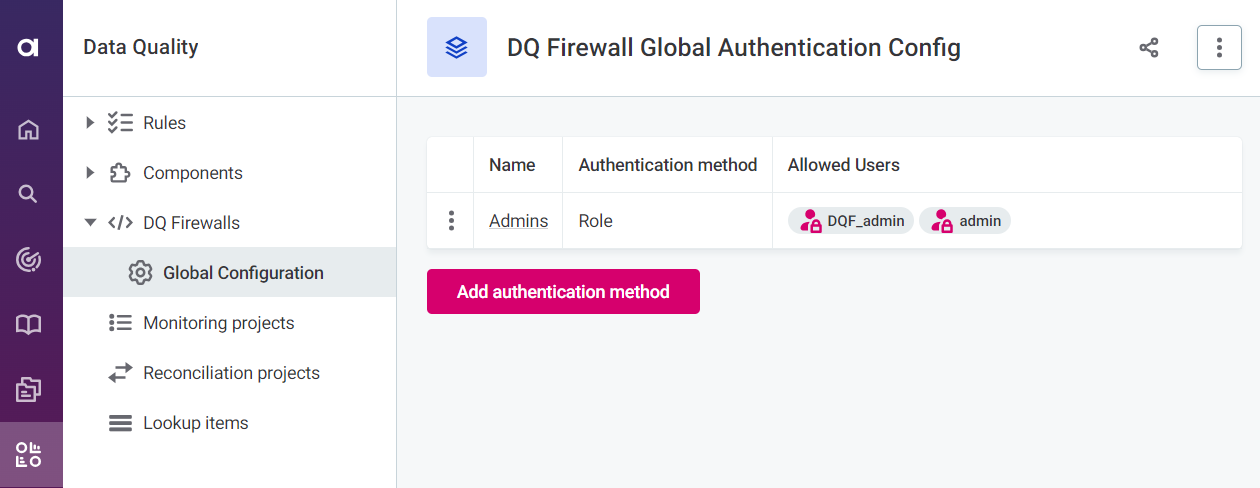Click the DQF_admin role chip
1260x488 pixels.
pyautogui.click(x=851, y=221)
